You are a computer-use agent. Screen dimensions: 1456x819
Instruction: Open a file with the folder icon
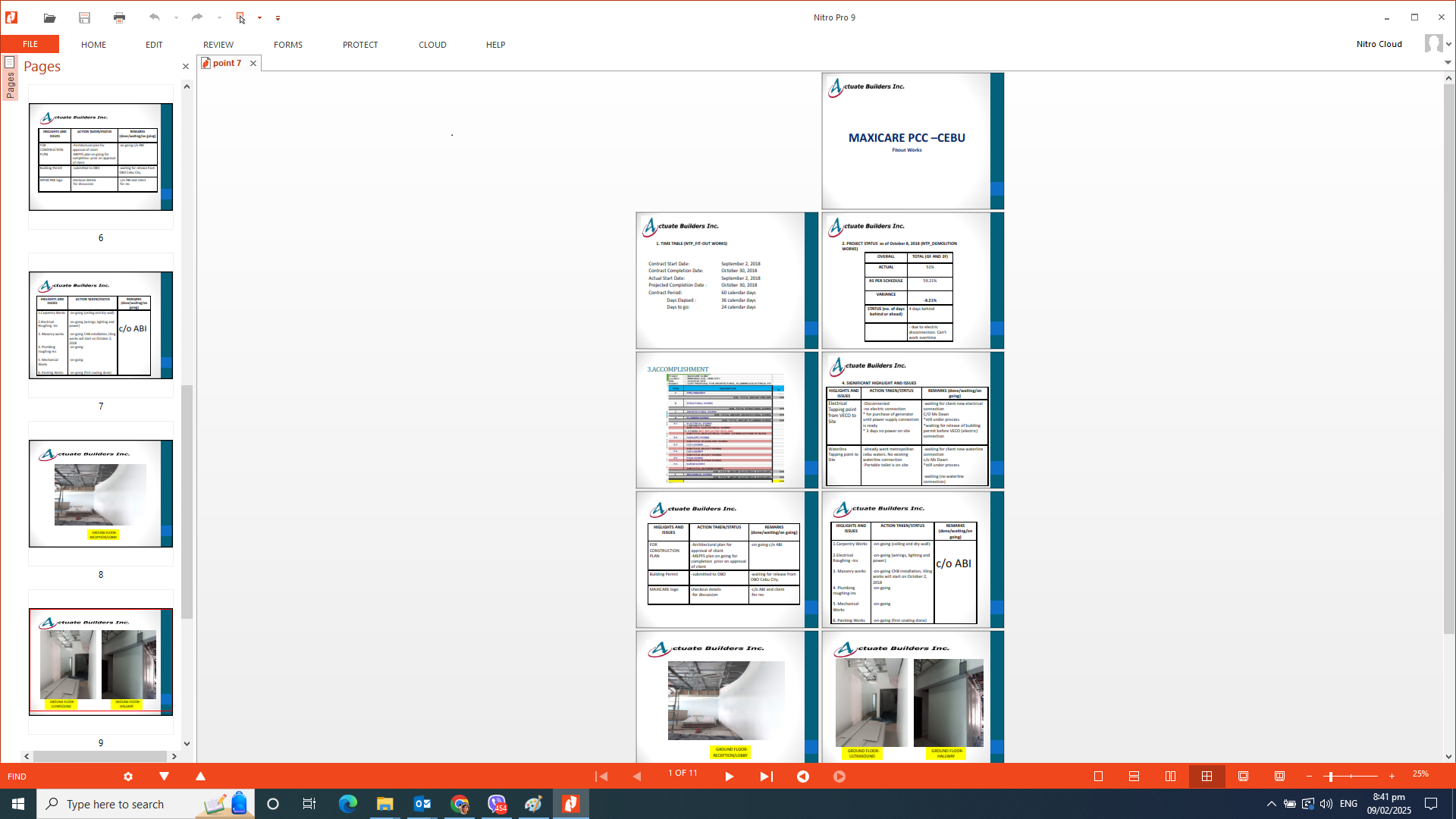pyautogui.click(x=49, y=17)
